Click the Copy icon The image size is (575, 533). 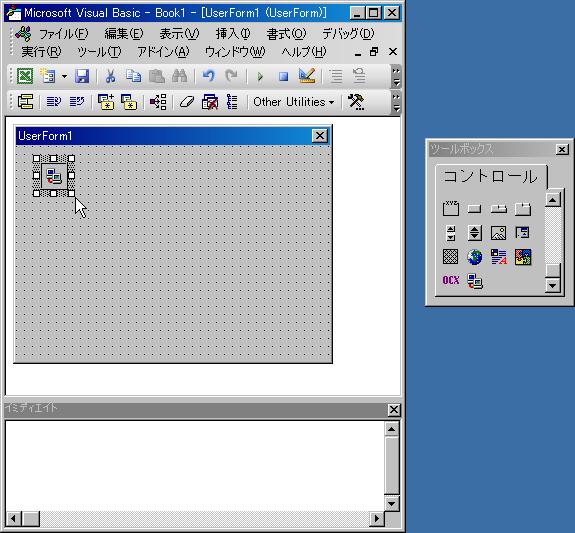[133, 76]
